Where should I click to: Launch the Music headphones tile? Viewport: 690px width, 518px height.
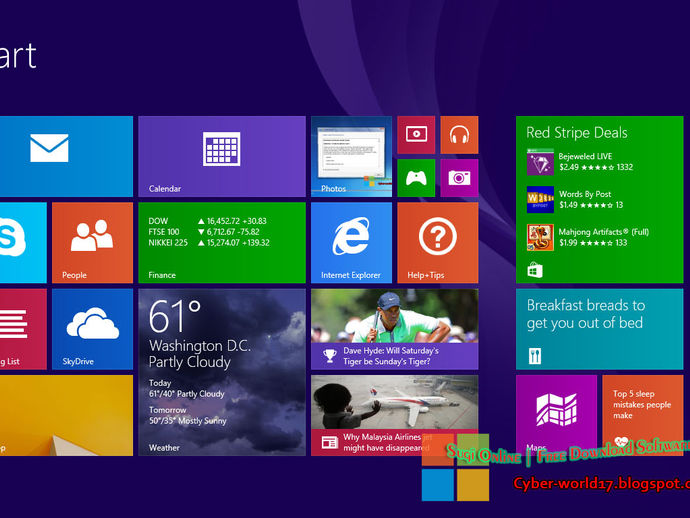(x=459, y=135)
